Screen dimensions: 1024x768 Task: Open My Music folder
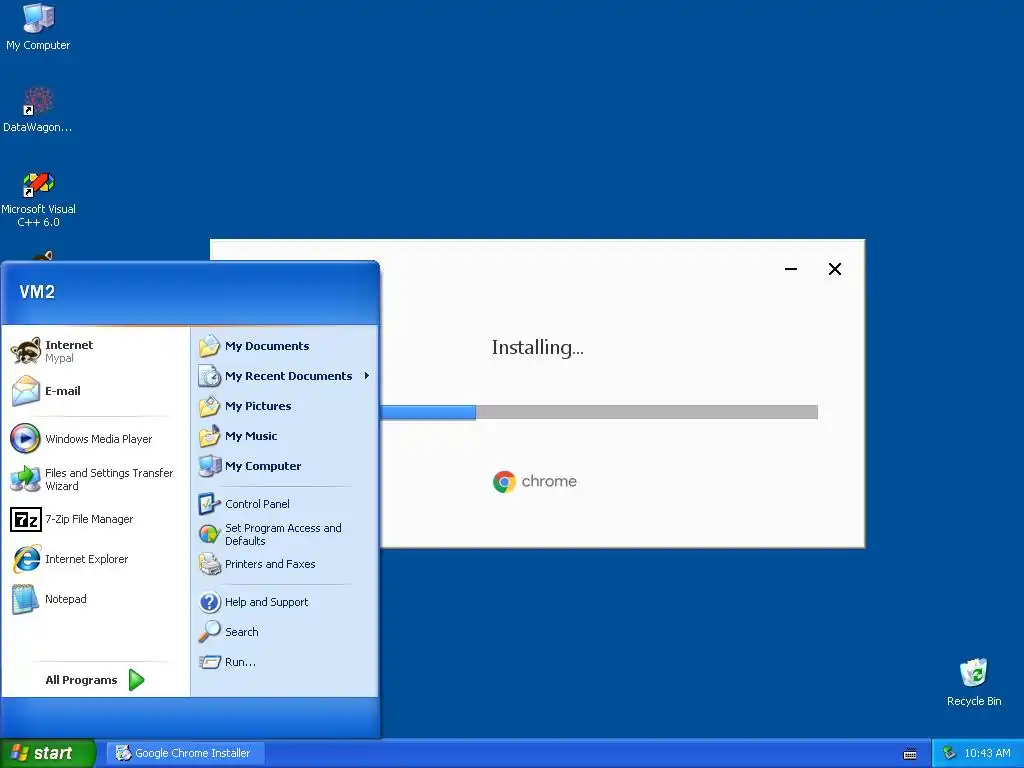tap(285, 436)
